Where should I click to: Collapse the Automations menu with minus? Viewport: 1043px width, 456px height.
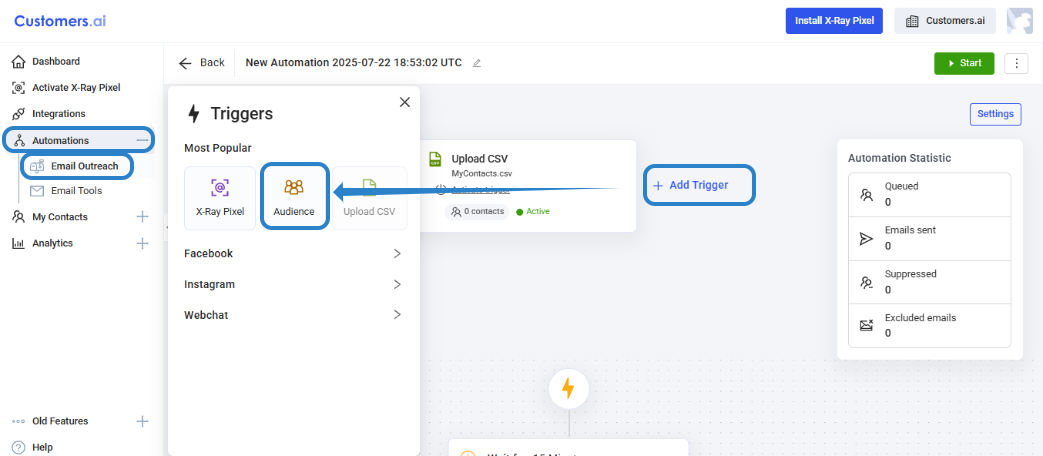tap(142, 140)
